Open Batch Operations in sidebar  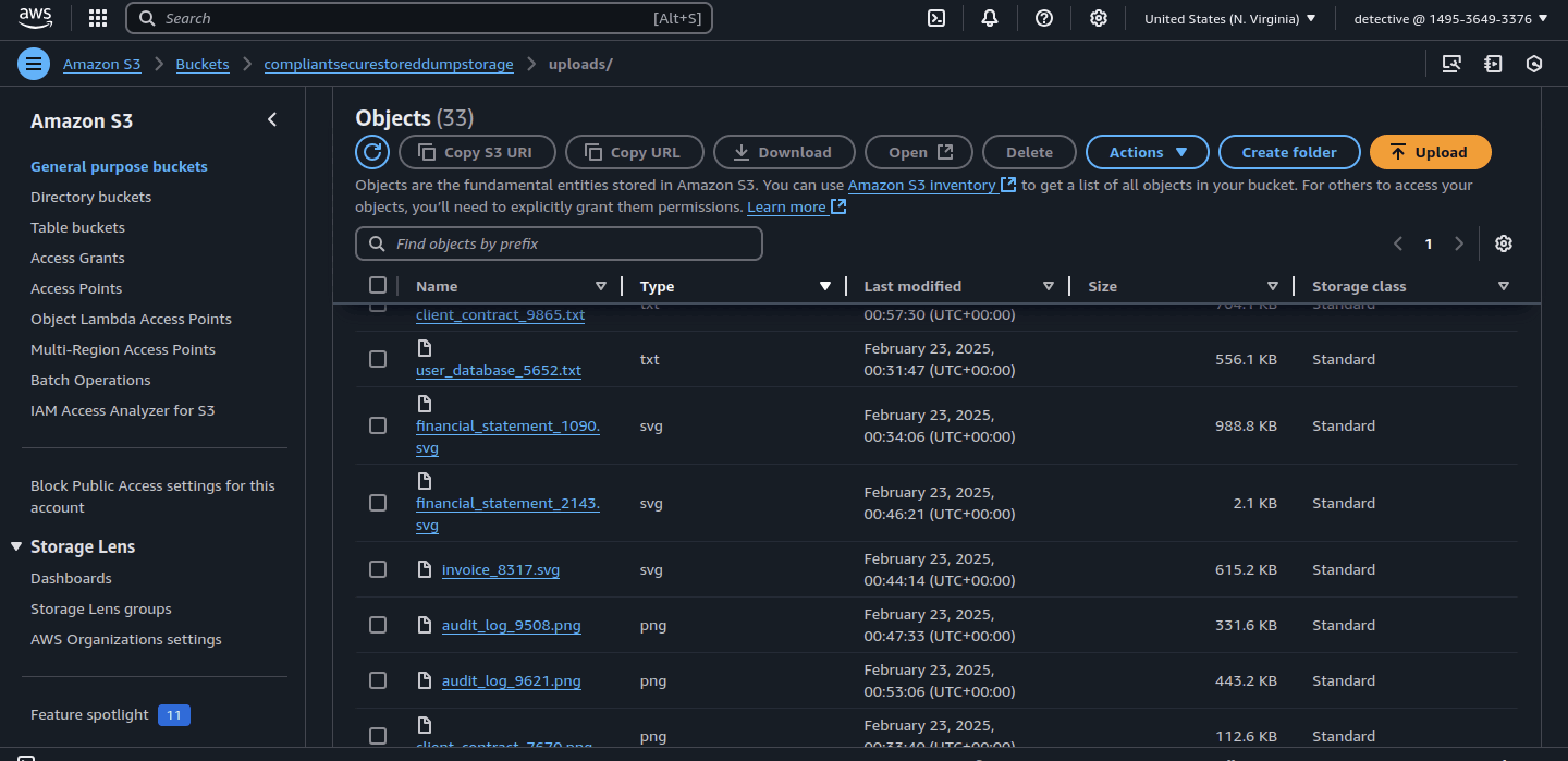click(x=90, y=380)
